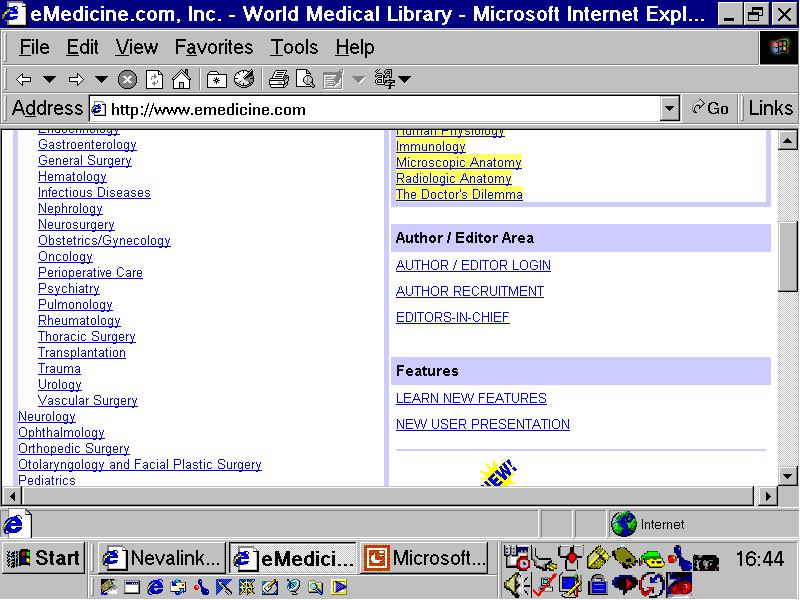800x600 pixels.
Task: Open the View menu
Action: pos(136,47)
